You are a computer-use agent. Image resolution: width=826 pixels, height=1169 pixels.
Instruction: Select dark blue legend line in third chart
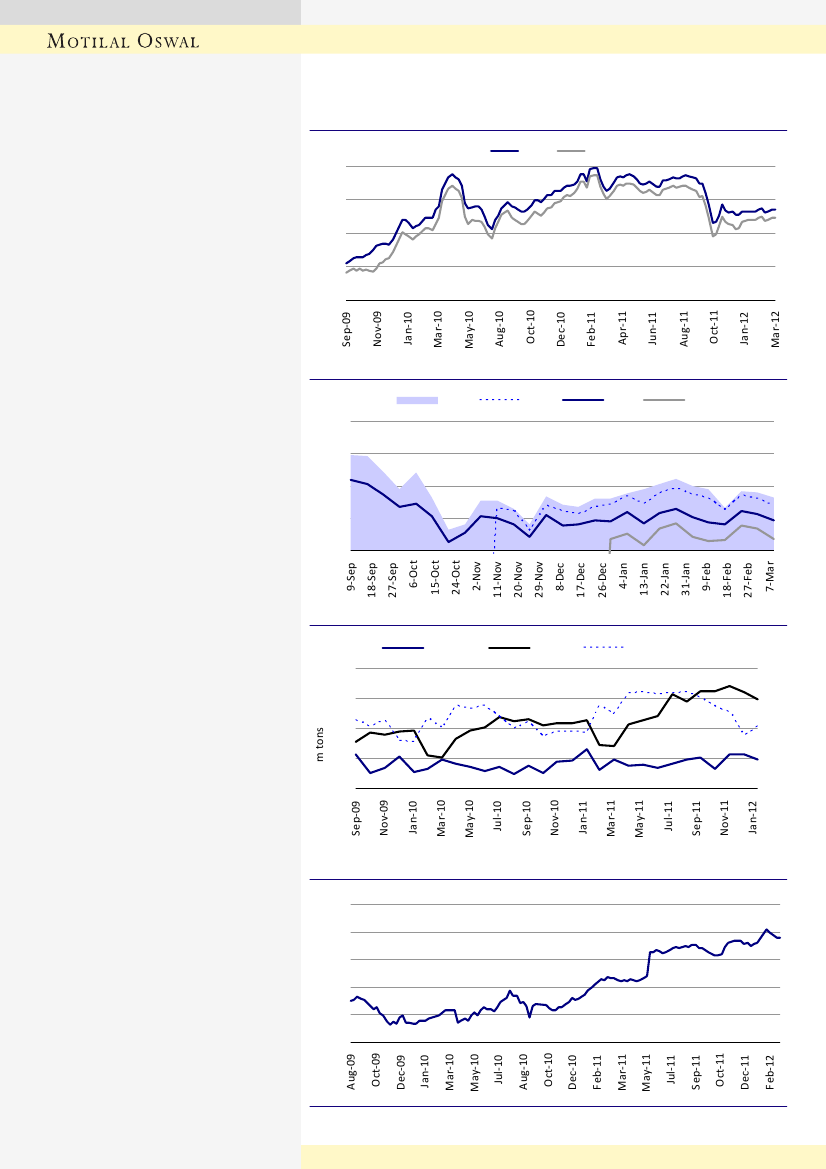click(402, 647)
